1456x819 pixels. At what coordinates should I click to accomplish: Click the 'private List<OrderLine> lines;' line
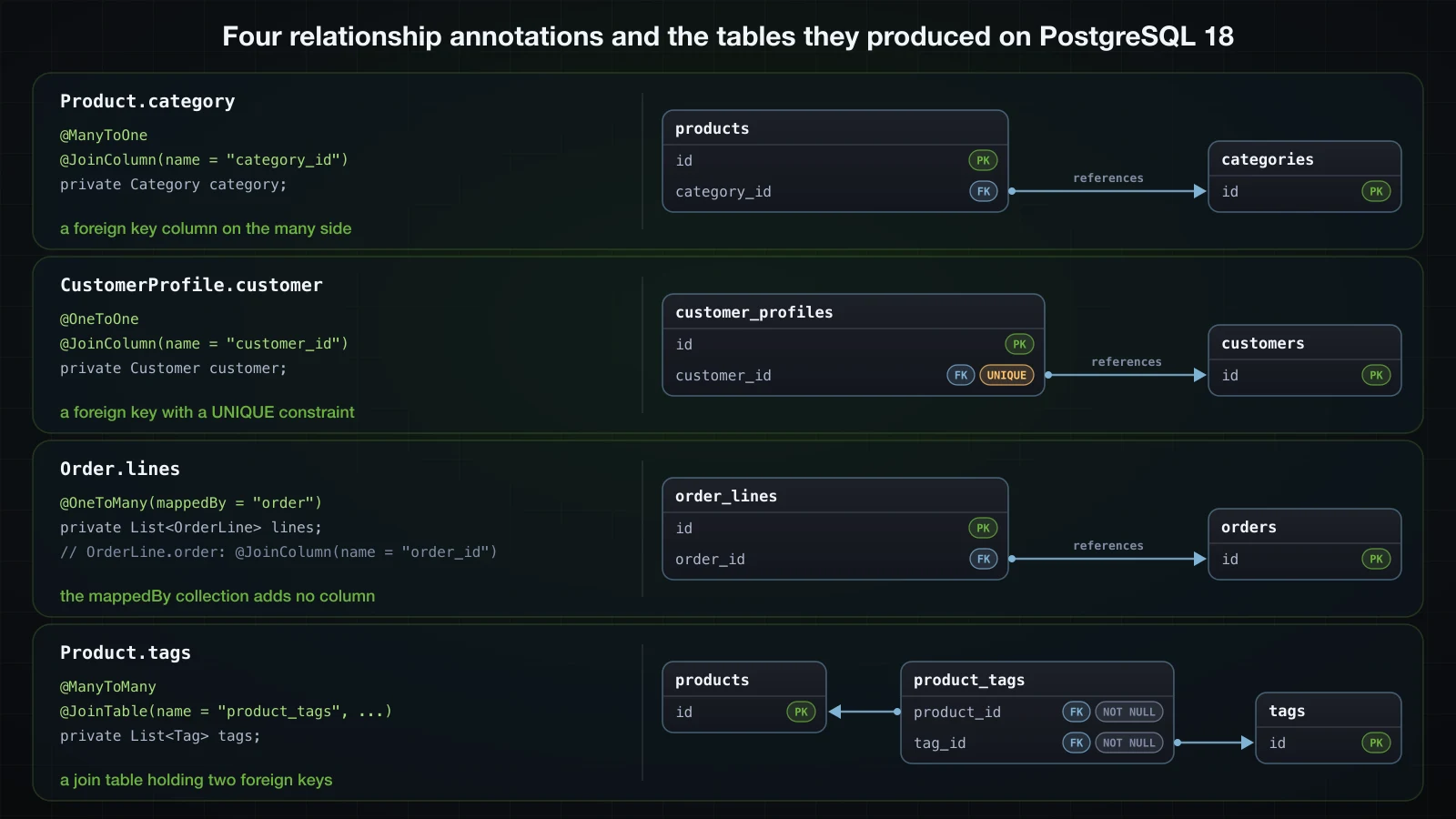pos(191,527)
